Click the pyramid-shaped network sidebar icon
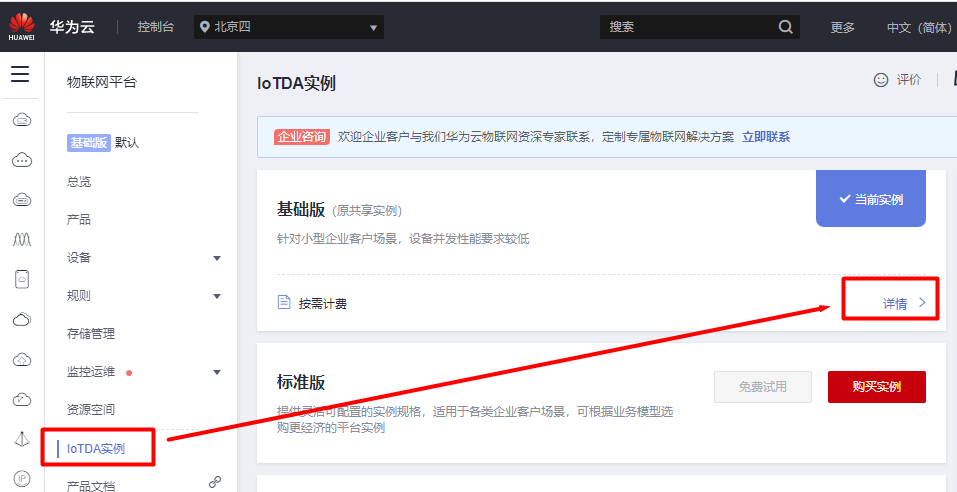Viewport: 957px width, 492px height. (22, 439)
